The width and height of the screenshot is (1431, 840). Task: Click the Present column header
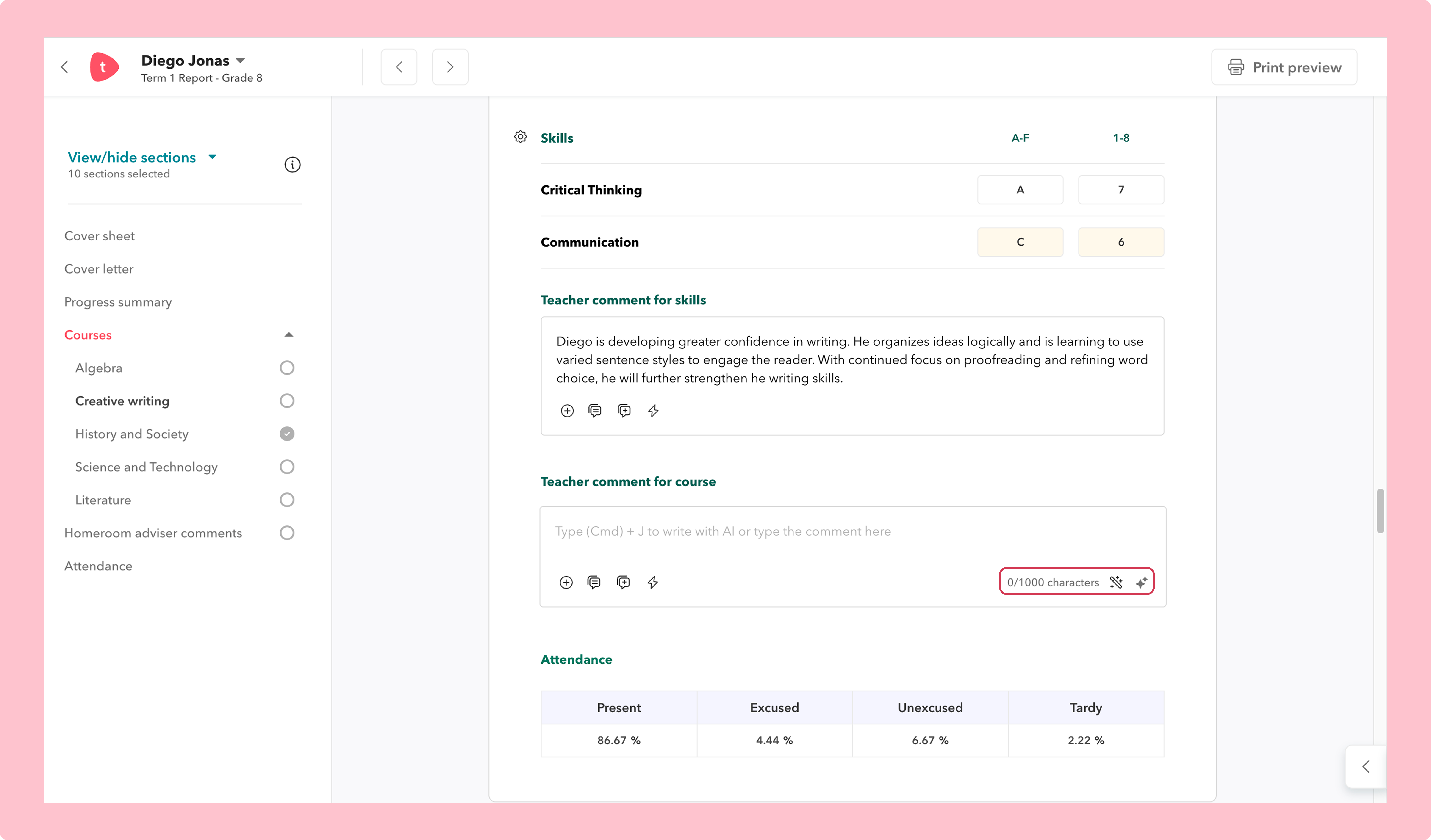coord(618,708)
